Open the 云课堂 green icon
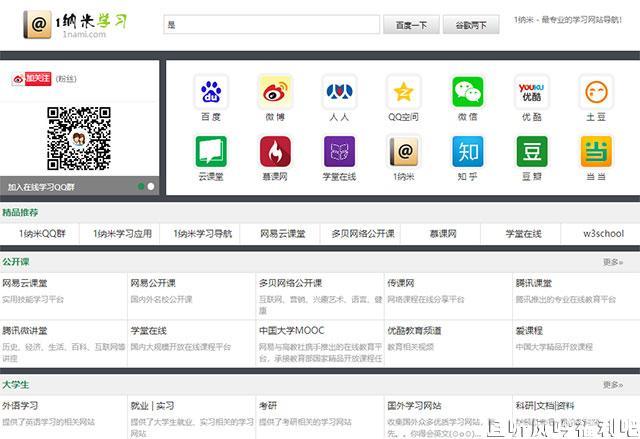The width and height of the screenshot is (640, 439). coord(211,151)
